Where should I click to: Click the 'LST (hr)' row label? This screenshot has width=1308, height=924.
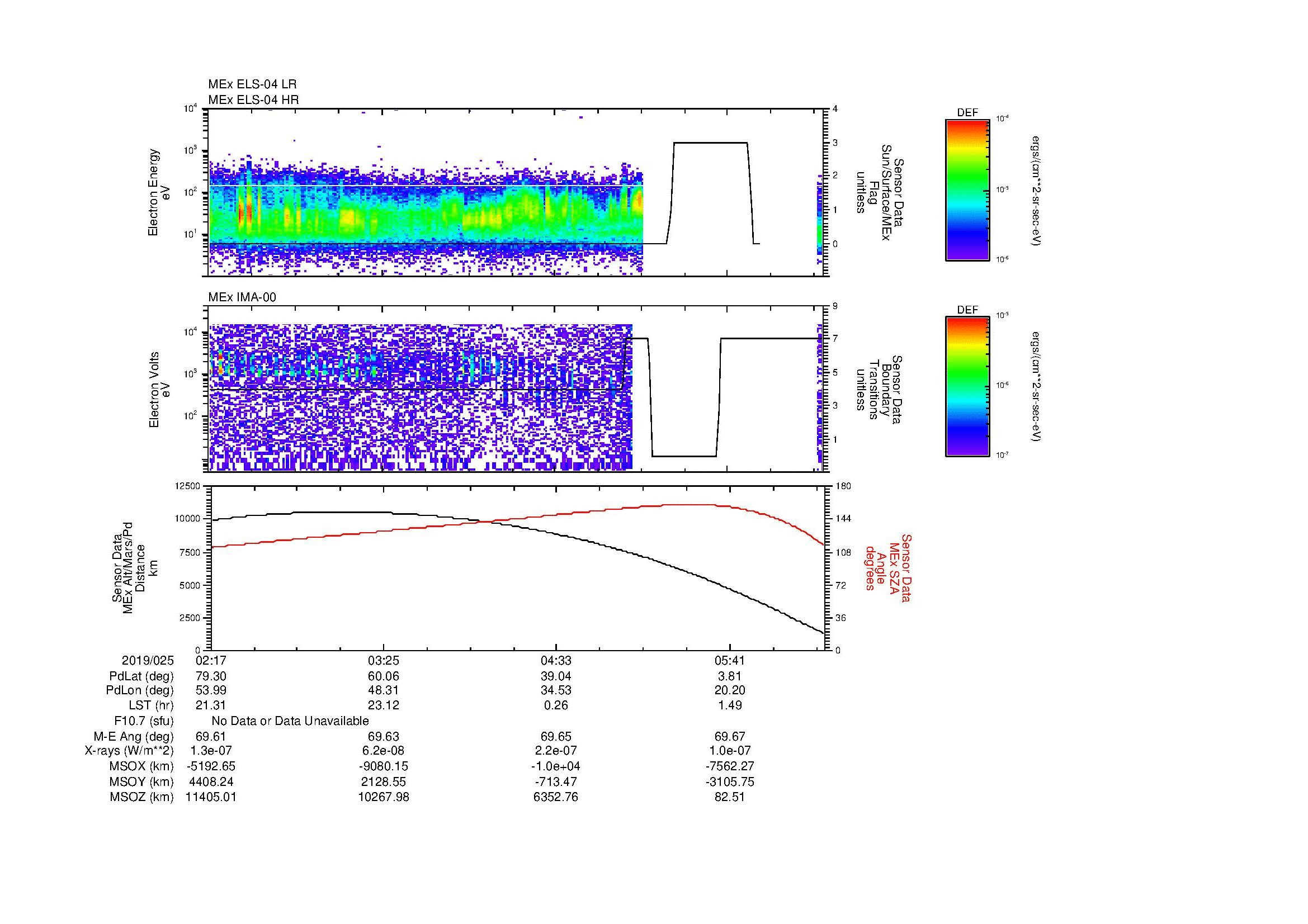[x=151, y=705]
